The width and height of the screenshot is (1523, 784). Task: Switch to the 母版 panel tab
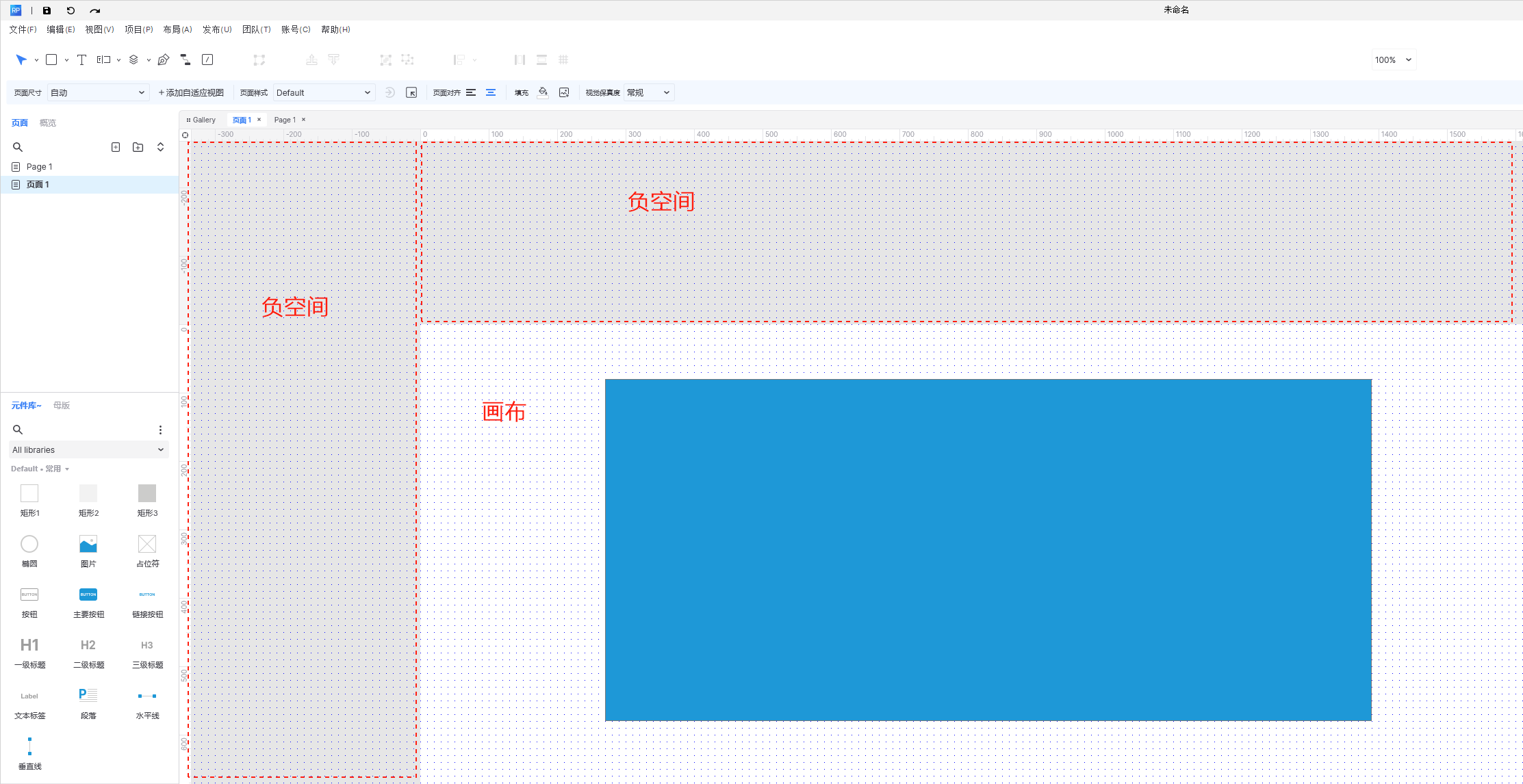[62, 405]
